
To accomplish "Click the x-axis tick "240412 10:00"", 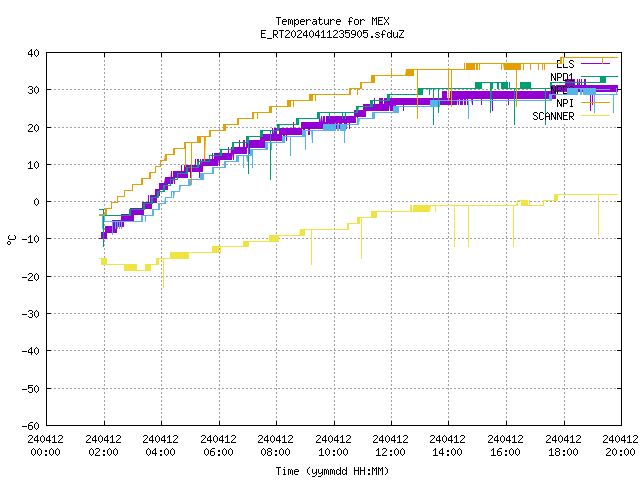I will click(333, 445).
